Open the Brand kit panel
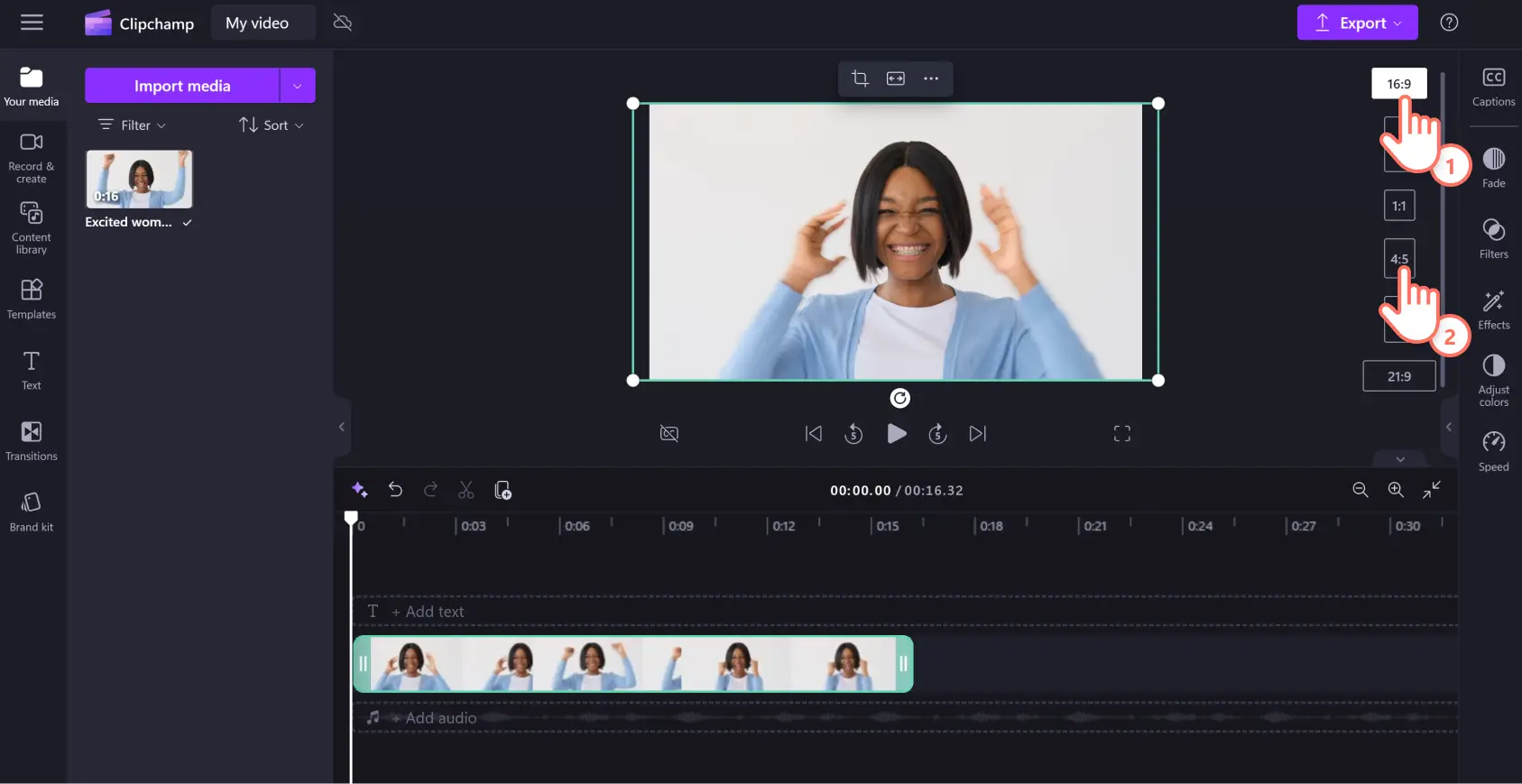The height and width of the screenshot is (784, 1522). click(x=32, y=512)
